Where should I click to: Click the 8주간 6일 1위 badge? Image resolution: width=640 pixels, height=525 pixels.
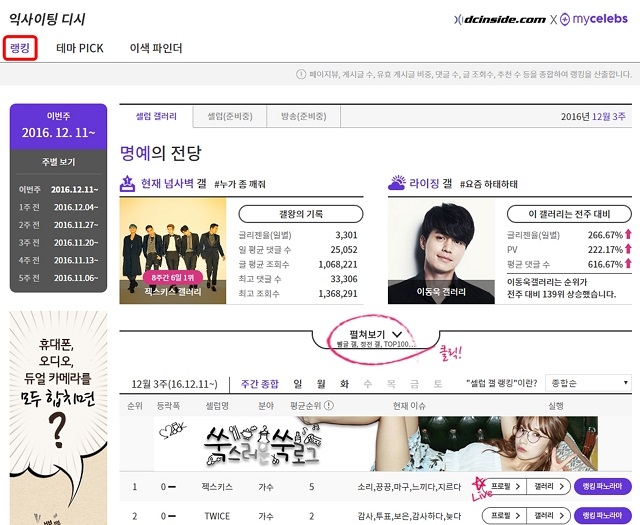click(173, 278)
